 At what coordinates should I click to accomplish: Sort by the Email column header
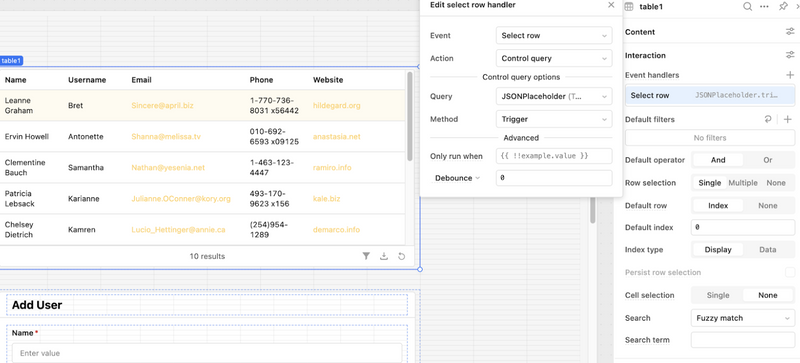click(141, 80)
